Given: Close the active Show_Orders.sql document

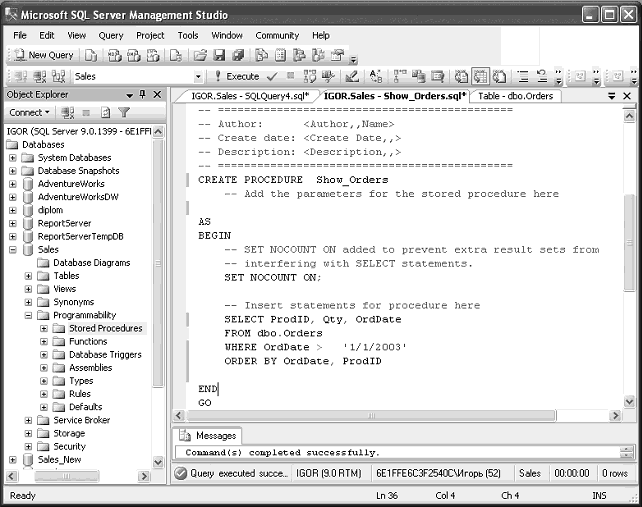Looking at the screenshot, I should [x=627, y=96].
